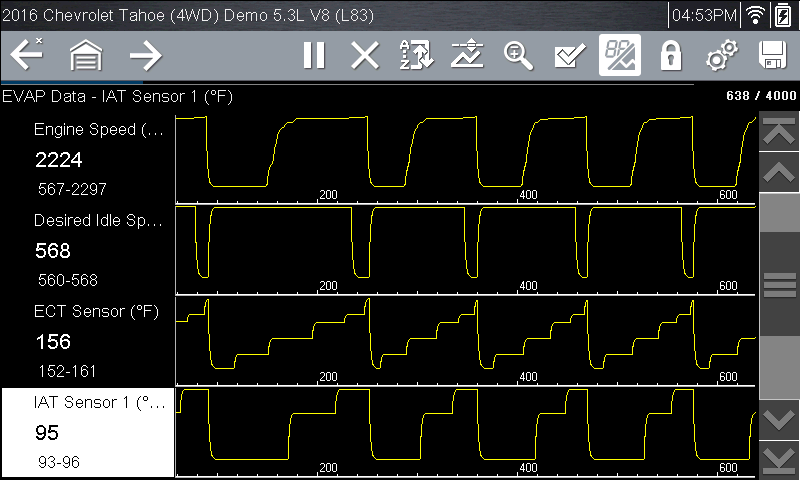Open the gear settings menu
Screen dimensions: 800x480
tap(721, 56)
